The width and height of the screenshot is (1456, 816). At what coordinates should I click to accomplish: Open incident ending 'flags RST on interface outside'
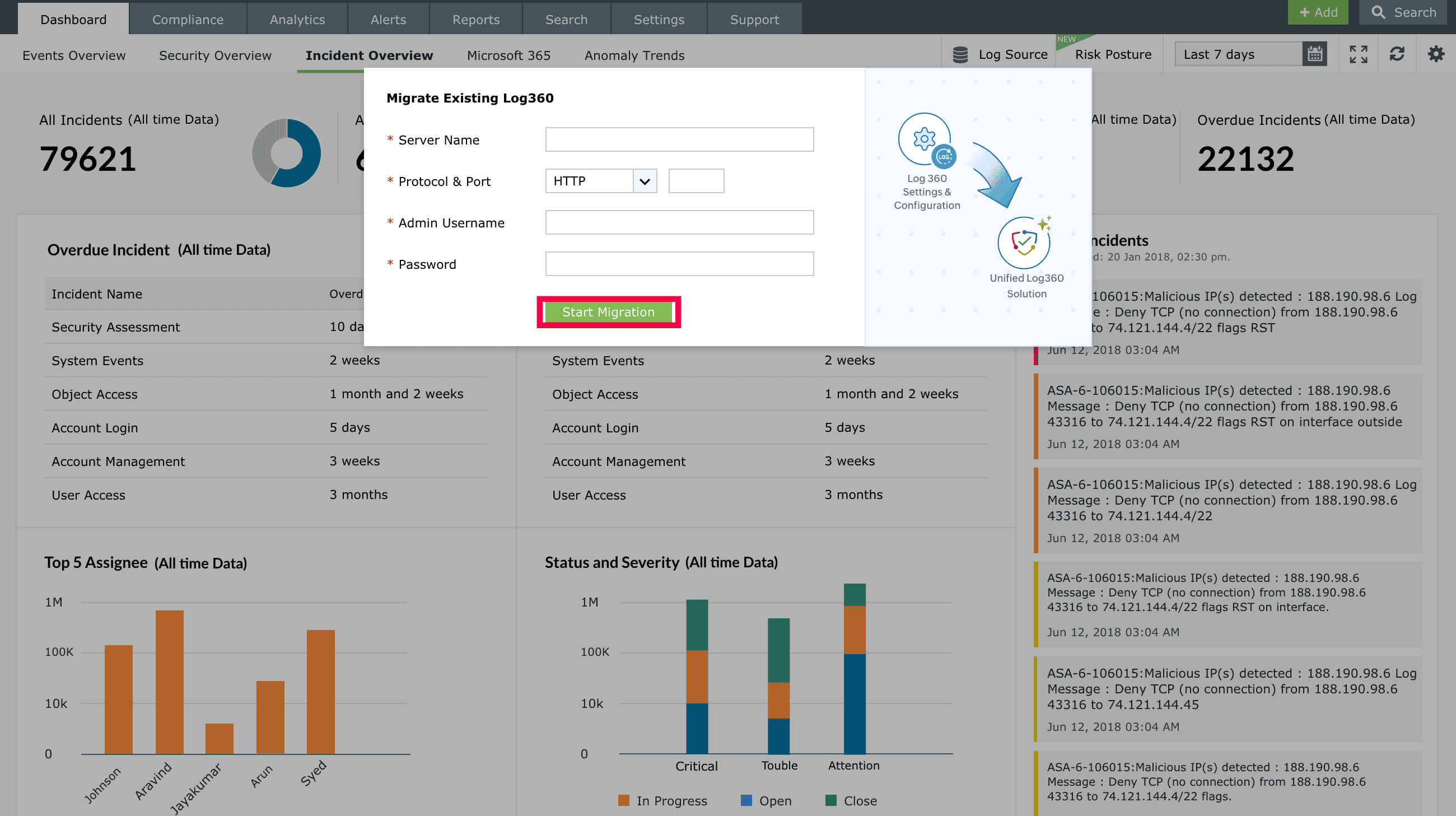[x=1228, y=417]
